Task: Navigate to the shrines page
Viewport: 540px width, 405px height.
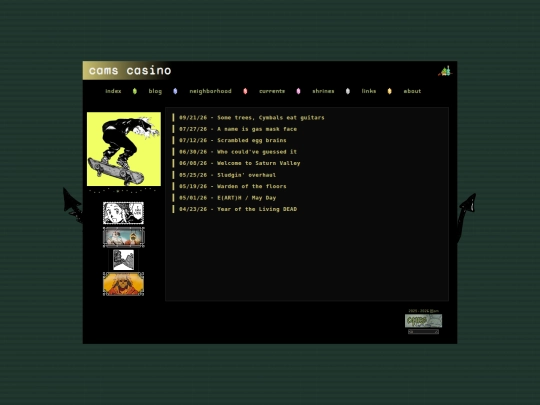Action: pyautogui.click(x=323, y=91)
